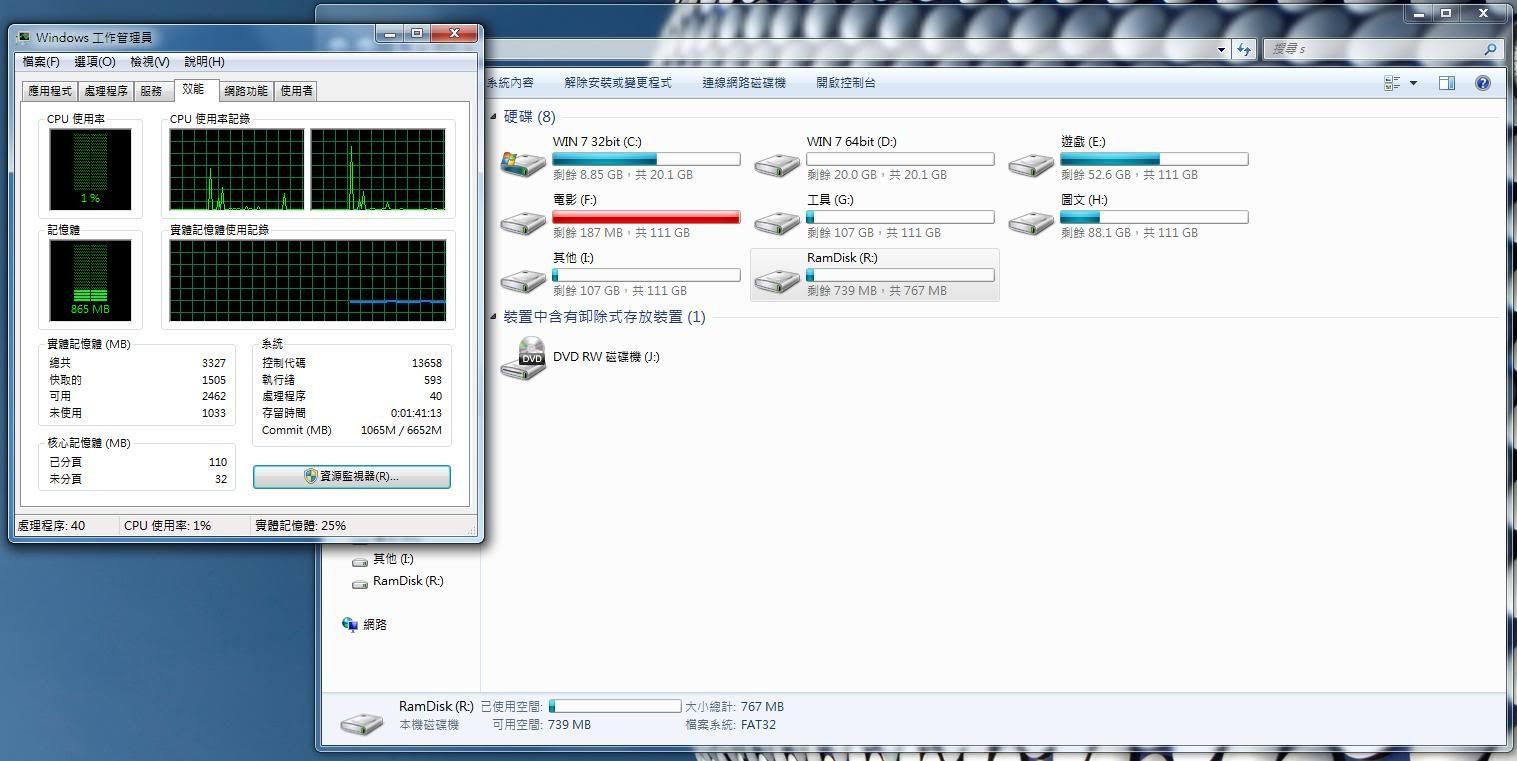
Task: Click status bar text CPU 使用率: 1%
Action: click(x=167, y=525)
